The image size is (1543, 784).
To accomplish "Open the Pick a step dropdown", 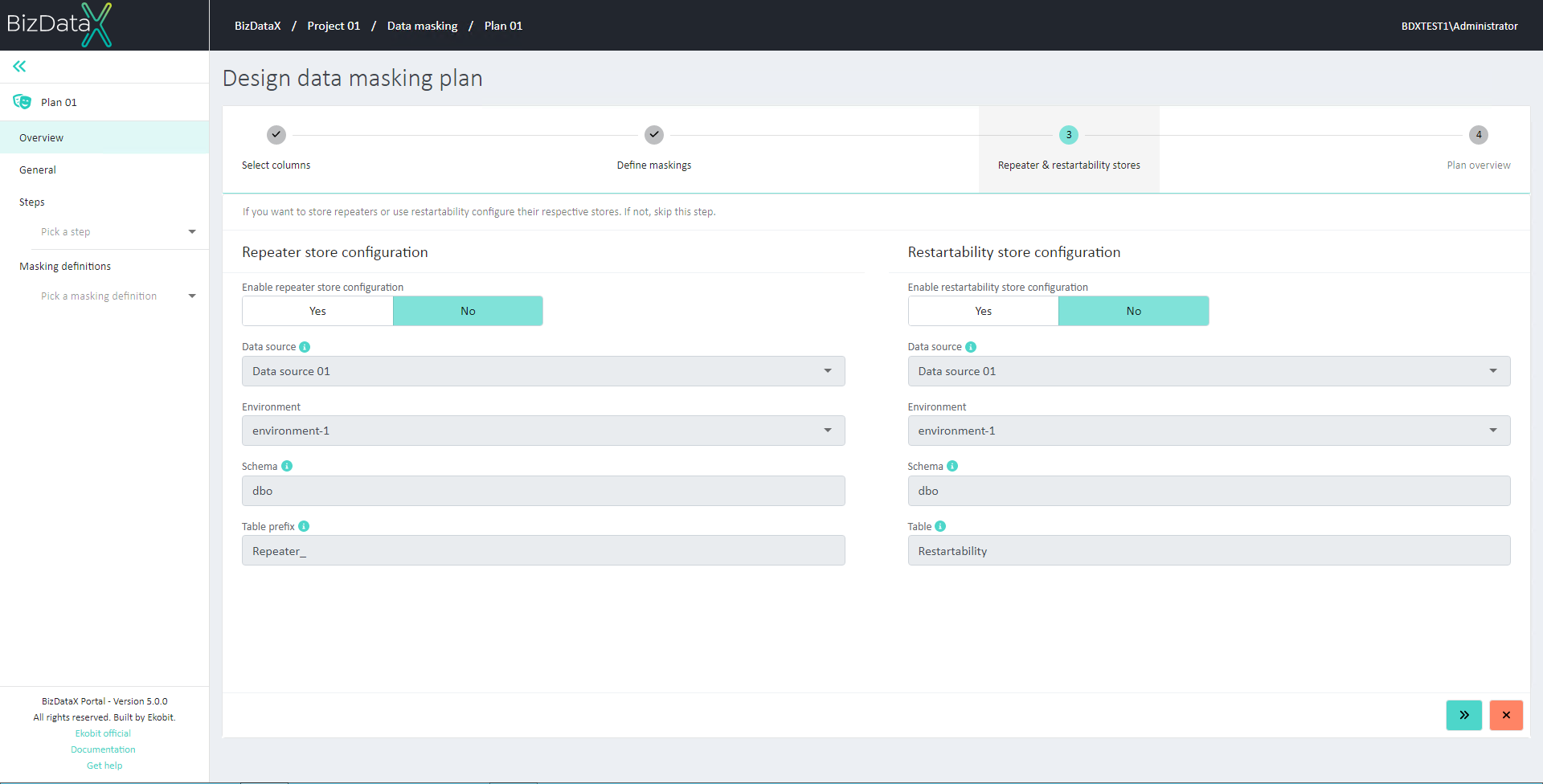I will [118, 232].
